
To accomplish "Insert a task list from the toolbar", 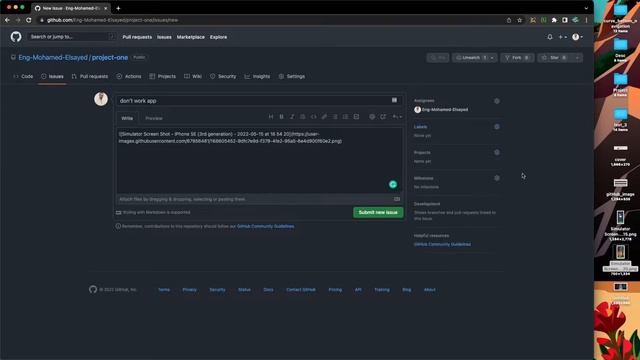I will (356, 117).
